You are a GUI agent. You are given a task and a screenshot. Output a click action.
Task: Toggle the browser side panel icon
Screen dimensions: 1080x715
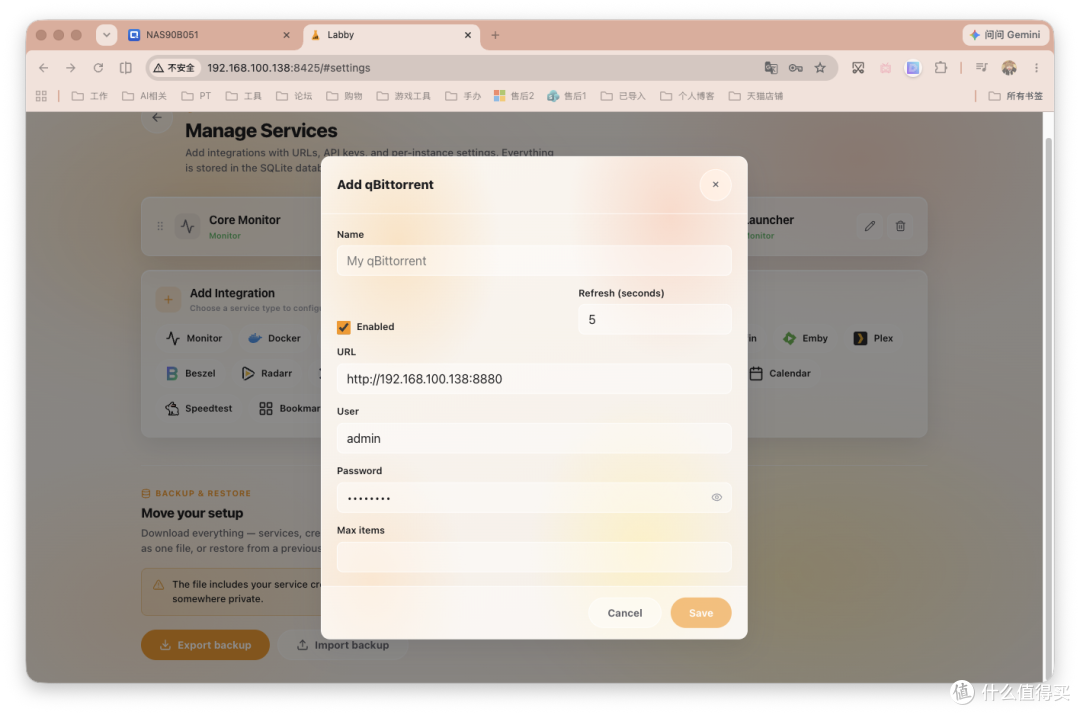tap(125, 68)
